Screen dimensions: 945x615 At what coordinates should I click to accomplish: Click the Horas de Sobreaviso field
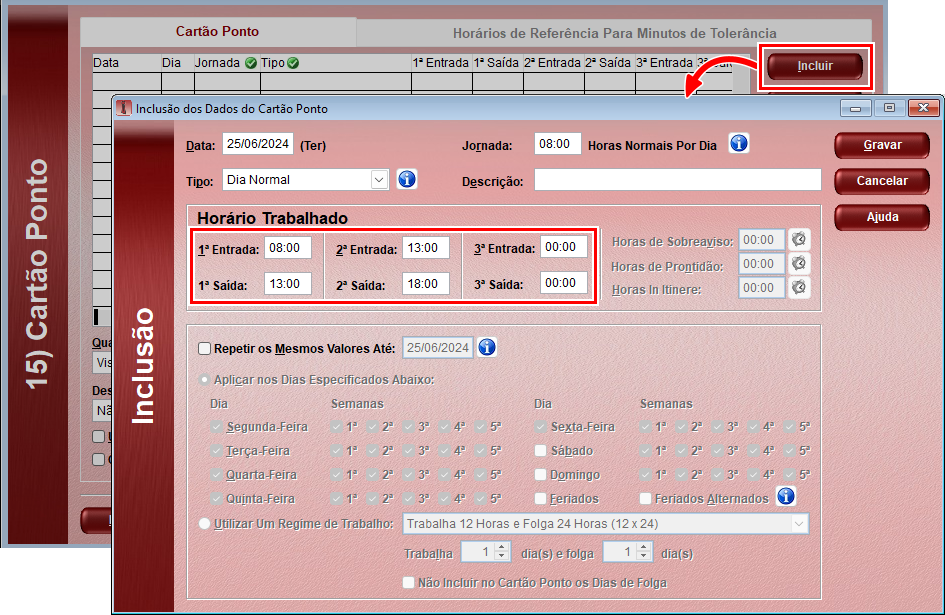(762, 240)
